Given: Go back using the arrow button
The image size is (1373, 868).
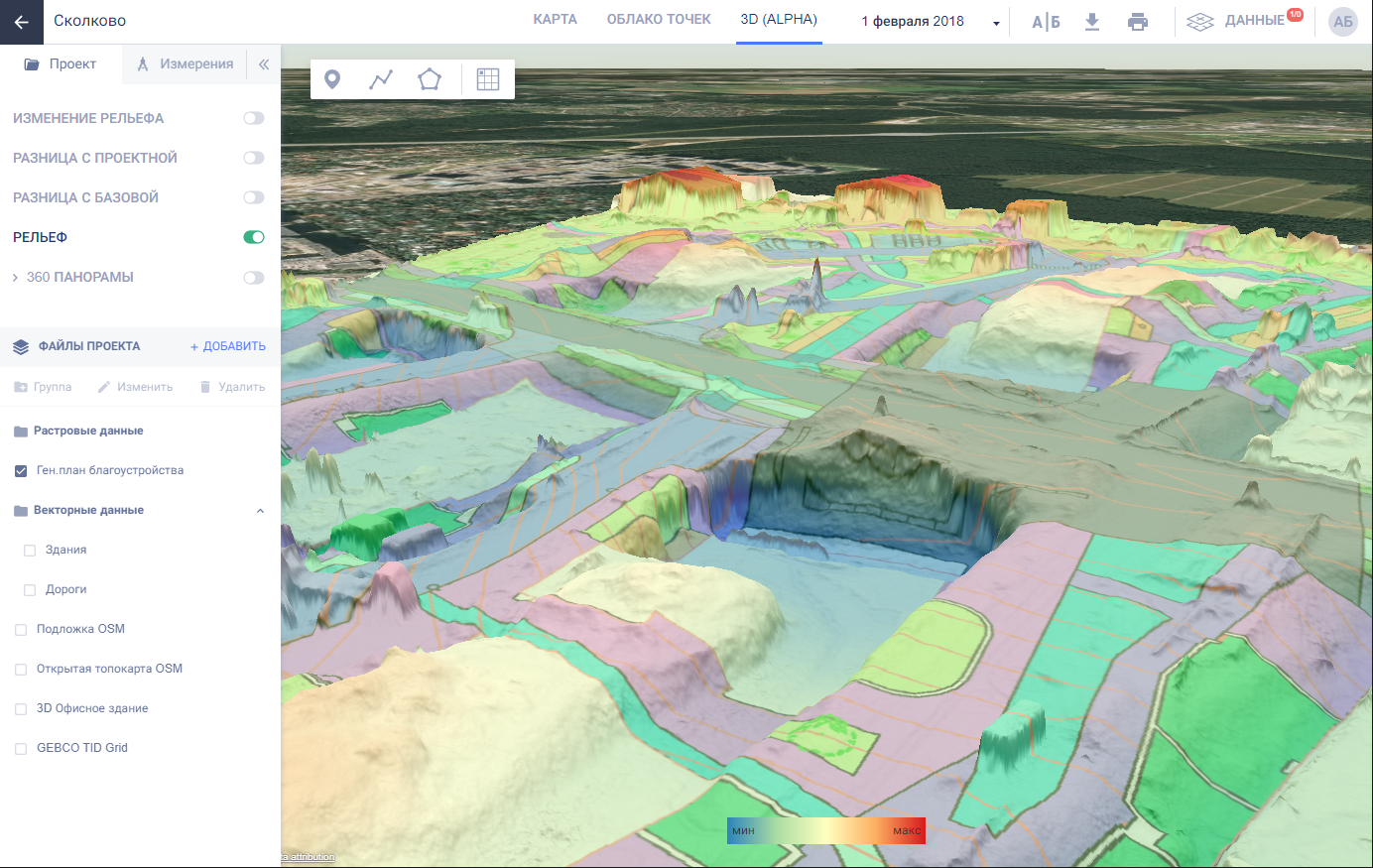Looking at the screenshot, I should coord(22,22).
